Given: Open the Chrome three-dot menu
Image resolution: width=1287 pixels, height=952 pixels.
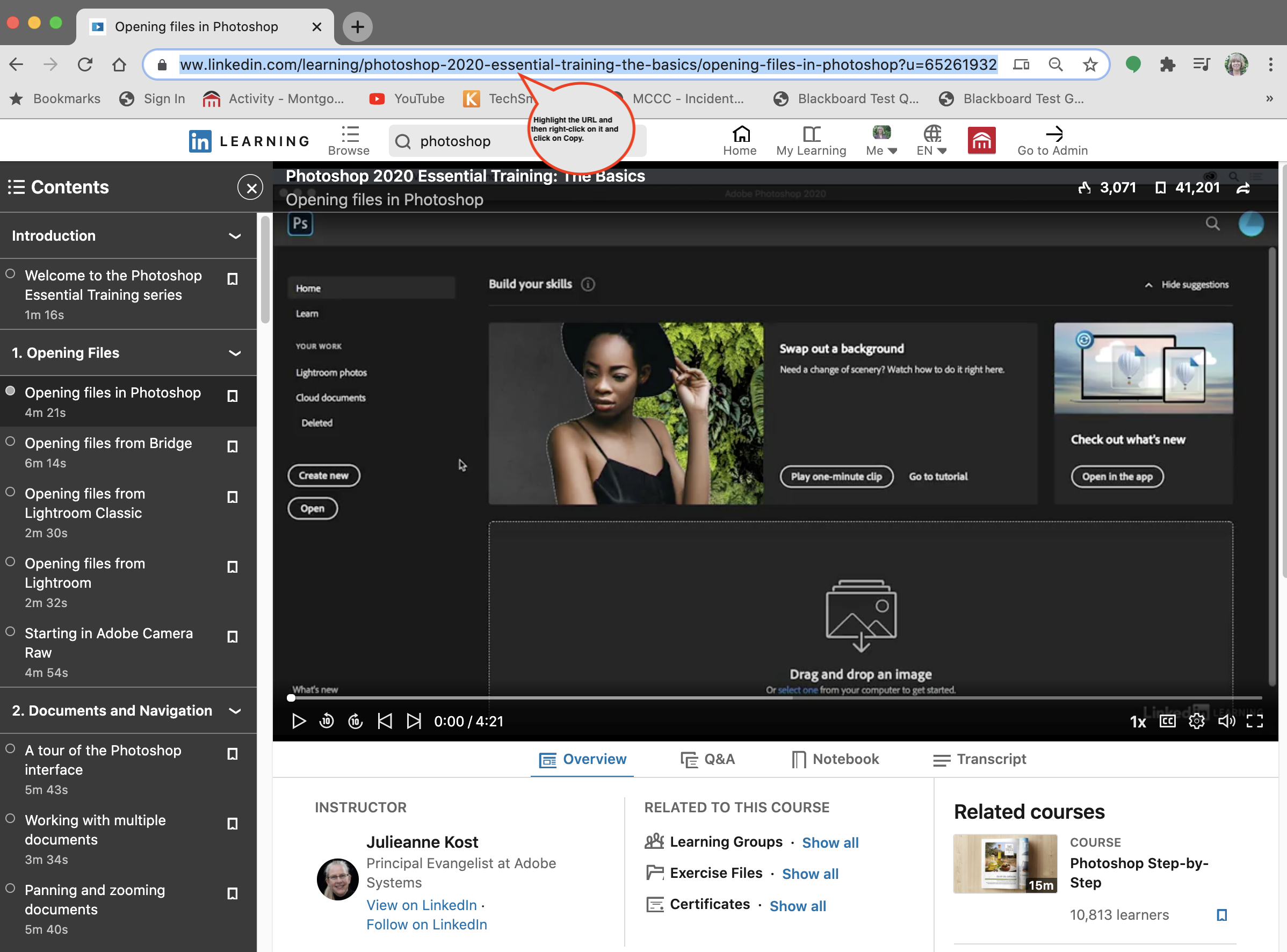Looking at the screenshot, I should tap(1270, 64).
